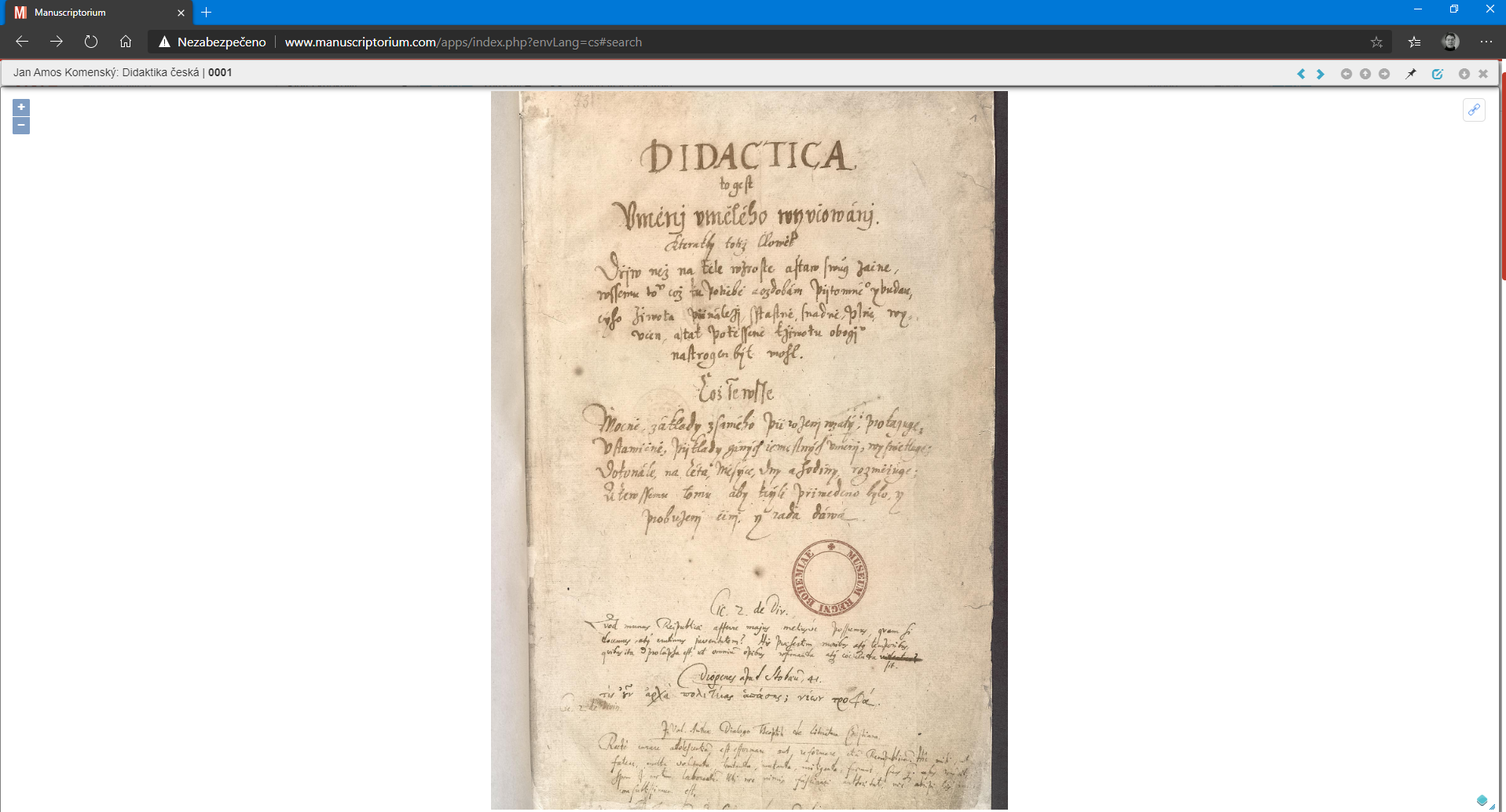Click the gray down arrow circle button

coord(1464,74)
